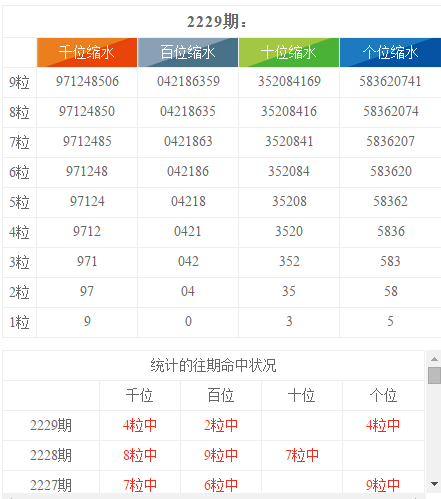The height and width of the screenshot is (499, 441).
Task: Click cell value 58 in 2粒 row
Action: 391,291
